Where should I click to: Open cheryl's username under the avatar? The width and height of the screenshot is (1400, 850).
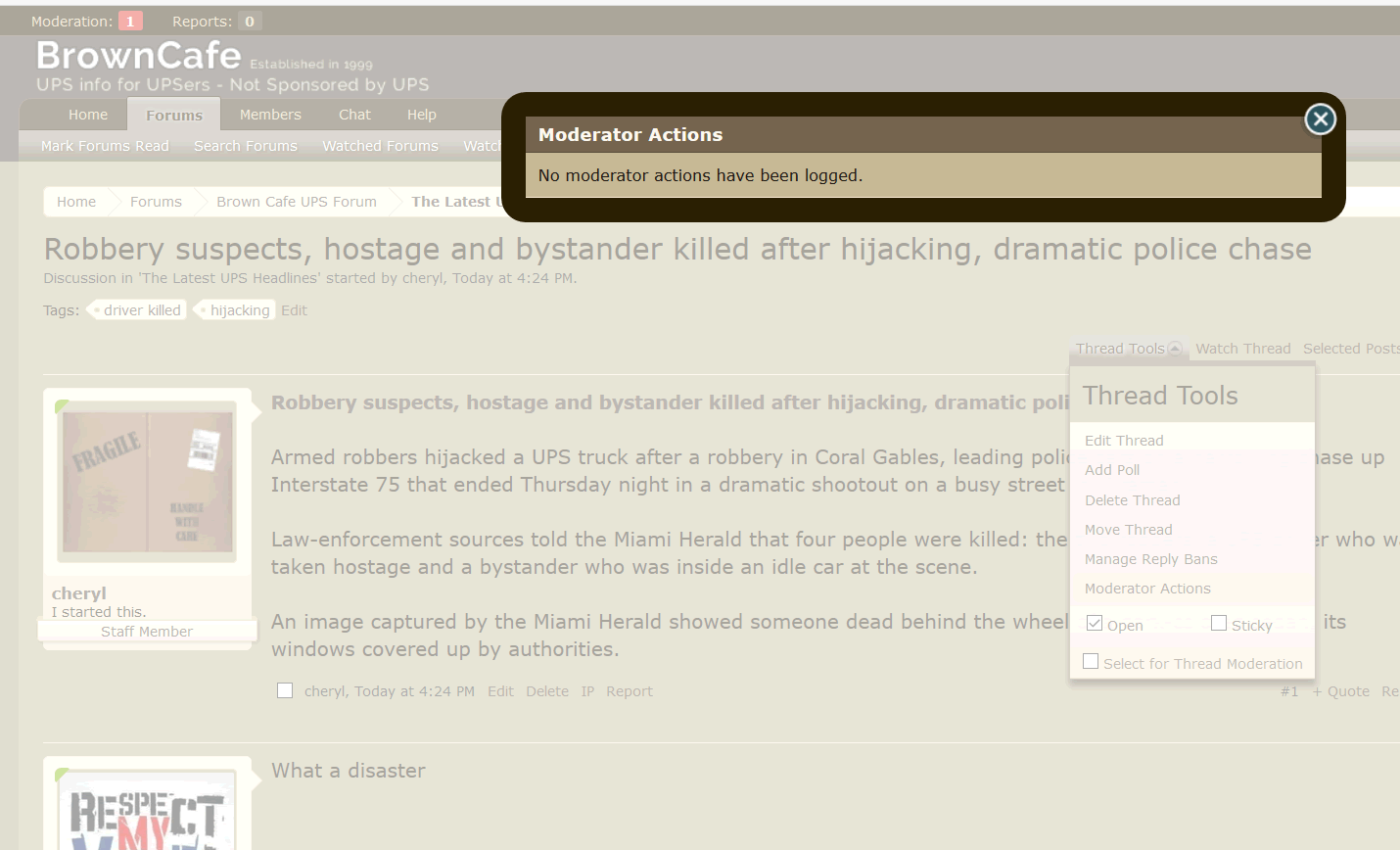[79, 593]
